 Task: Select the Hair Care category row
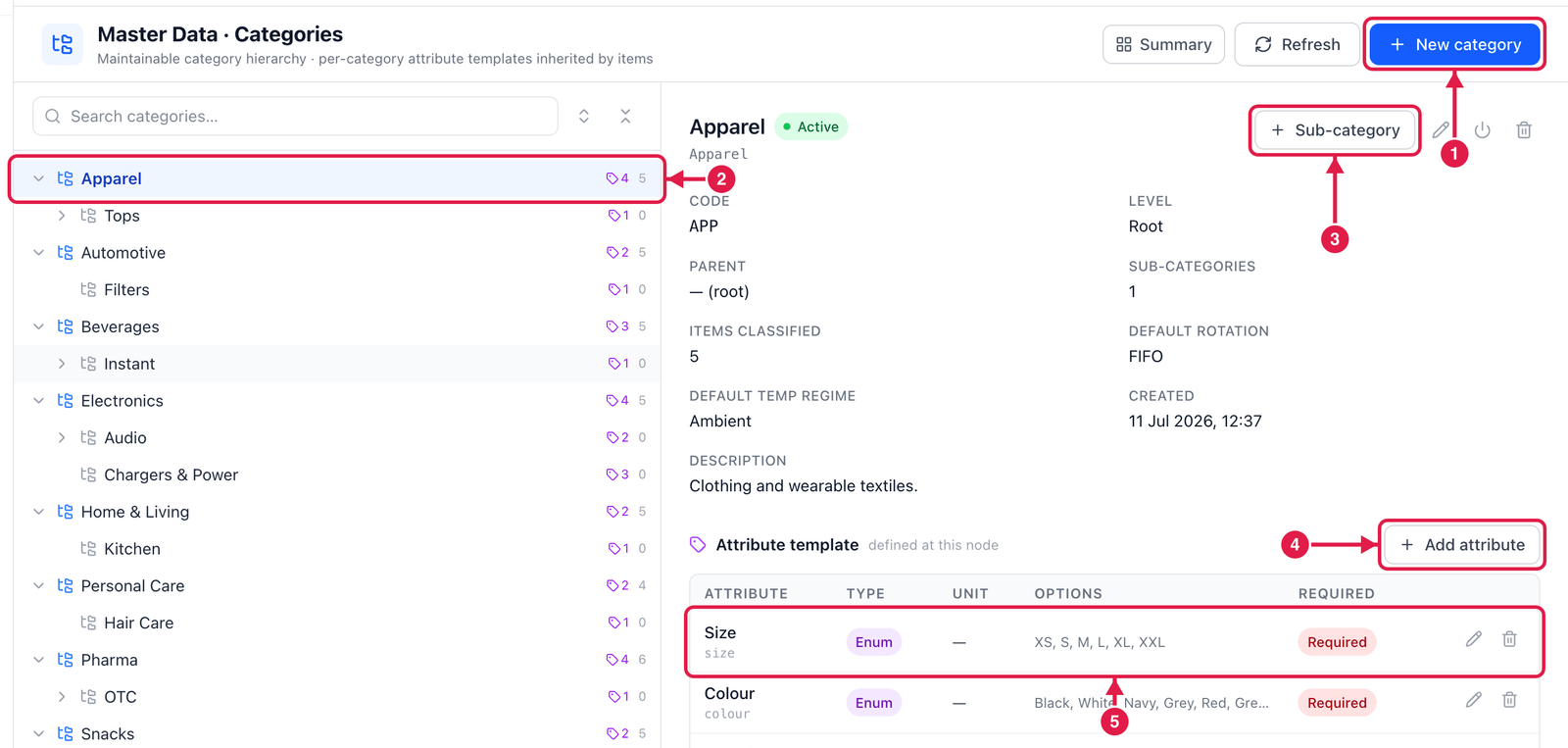[x=337, y=623]
